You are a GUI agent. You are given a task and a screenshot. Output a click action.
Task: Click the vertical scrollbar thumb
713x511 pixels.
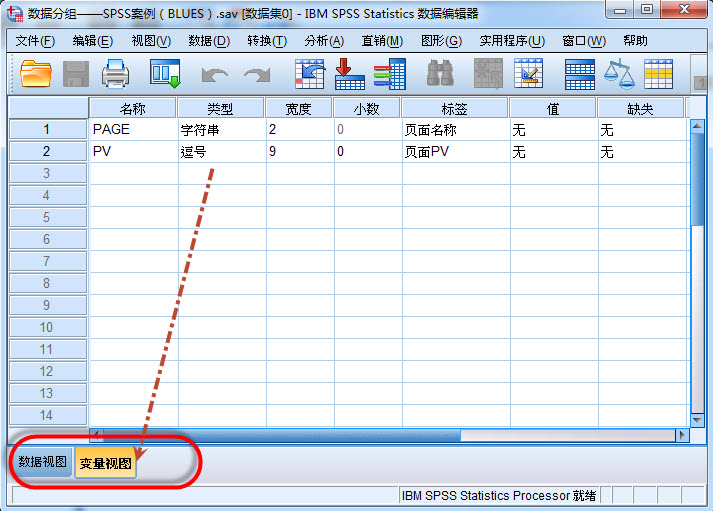pos(697,178)
